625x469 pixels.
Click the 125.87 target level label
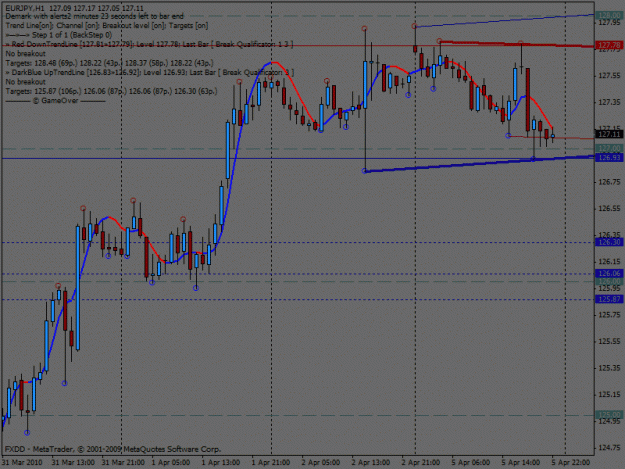pos(609,299)
